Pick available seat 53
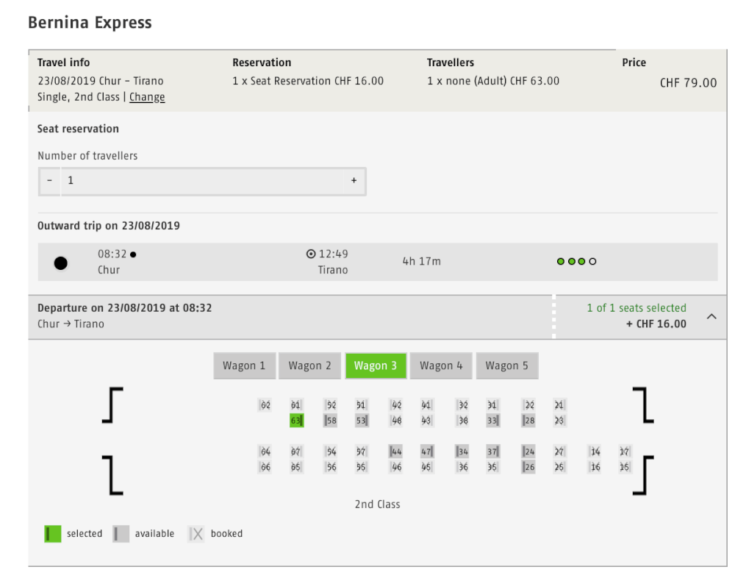This screenshot has height=578, width=735. [x=361, y=421]
